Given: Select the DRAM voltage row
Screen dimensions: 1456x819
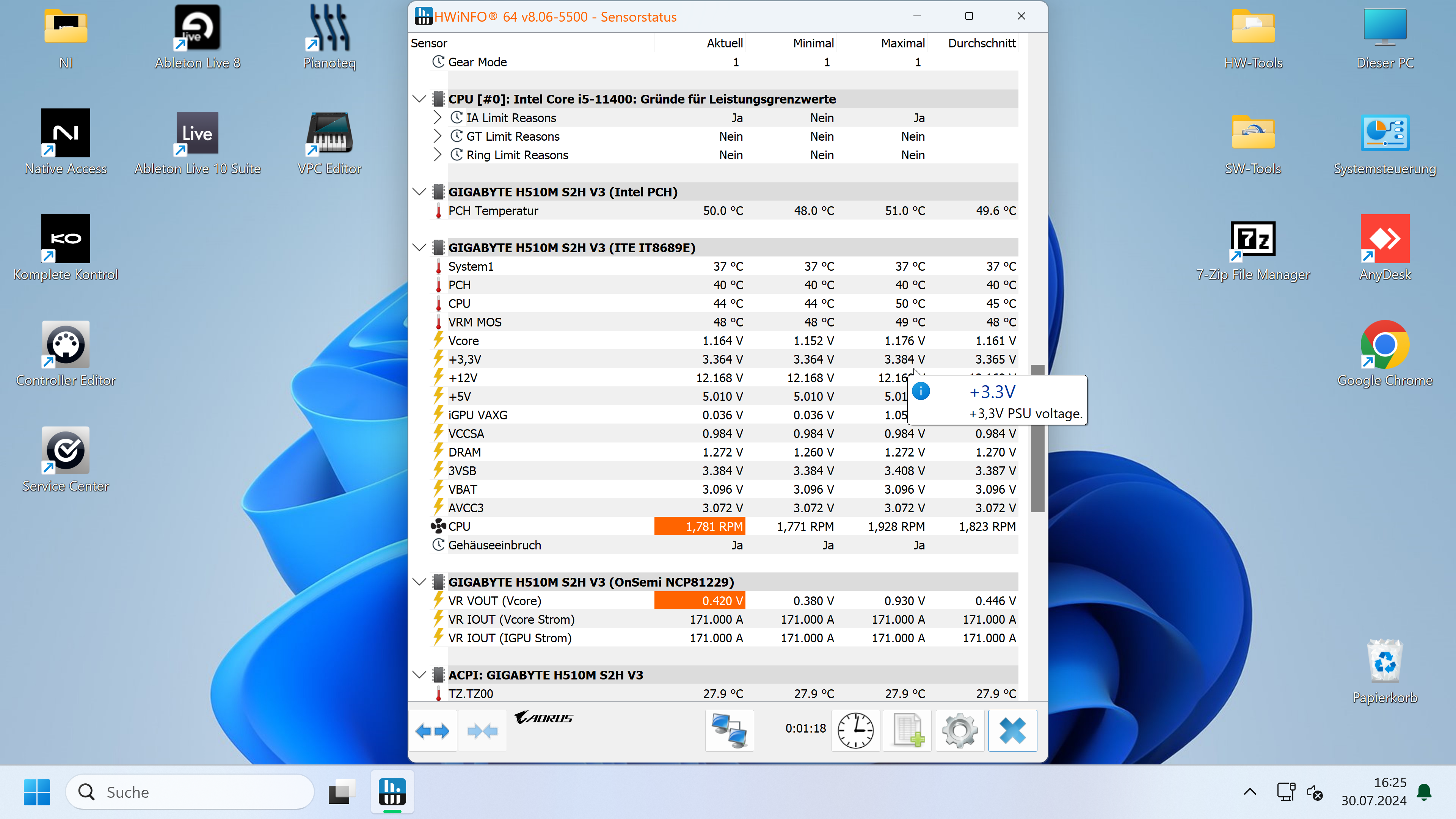Looking at the screenshot, I should coord(724,452).
